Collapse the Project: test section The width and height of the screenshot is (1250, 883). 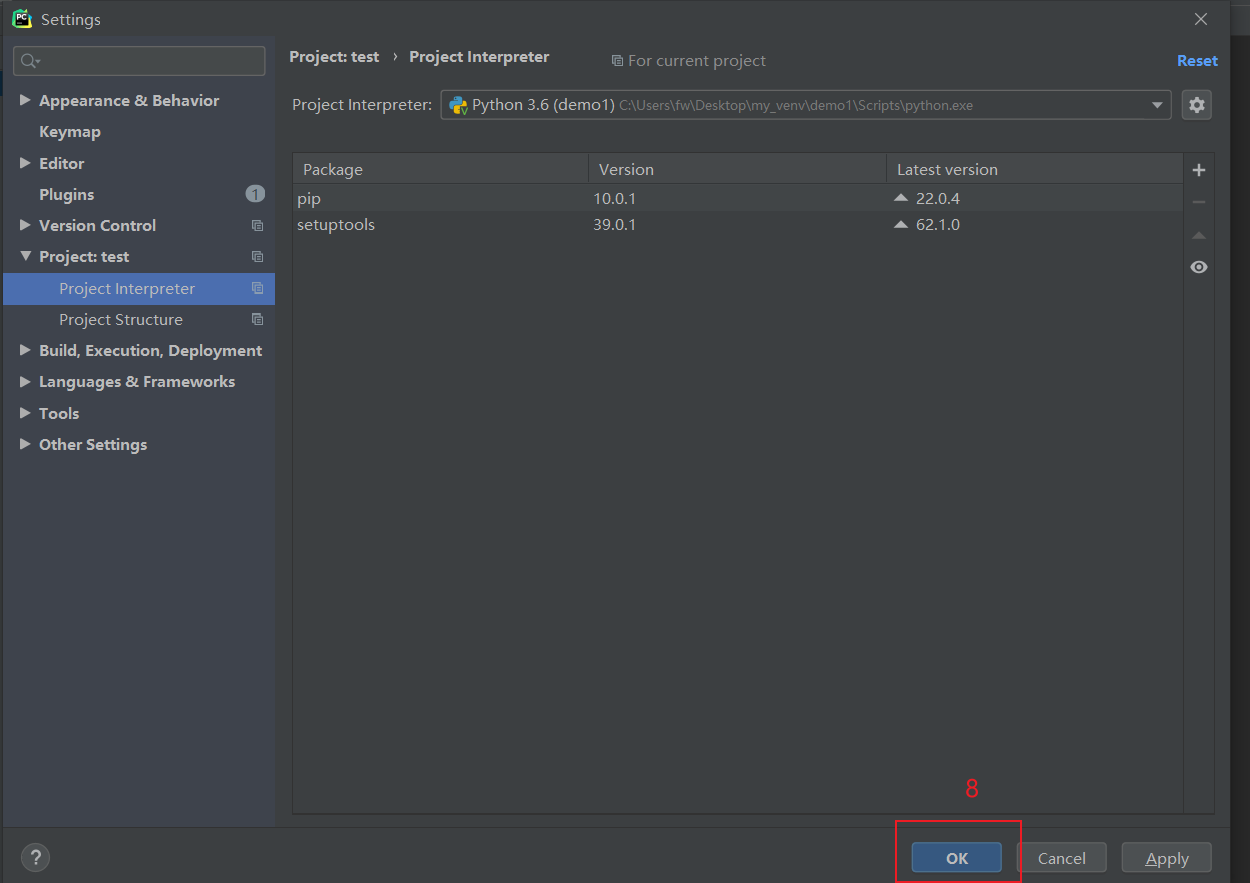click(x=25, y=256)
